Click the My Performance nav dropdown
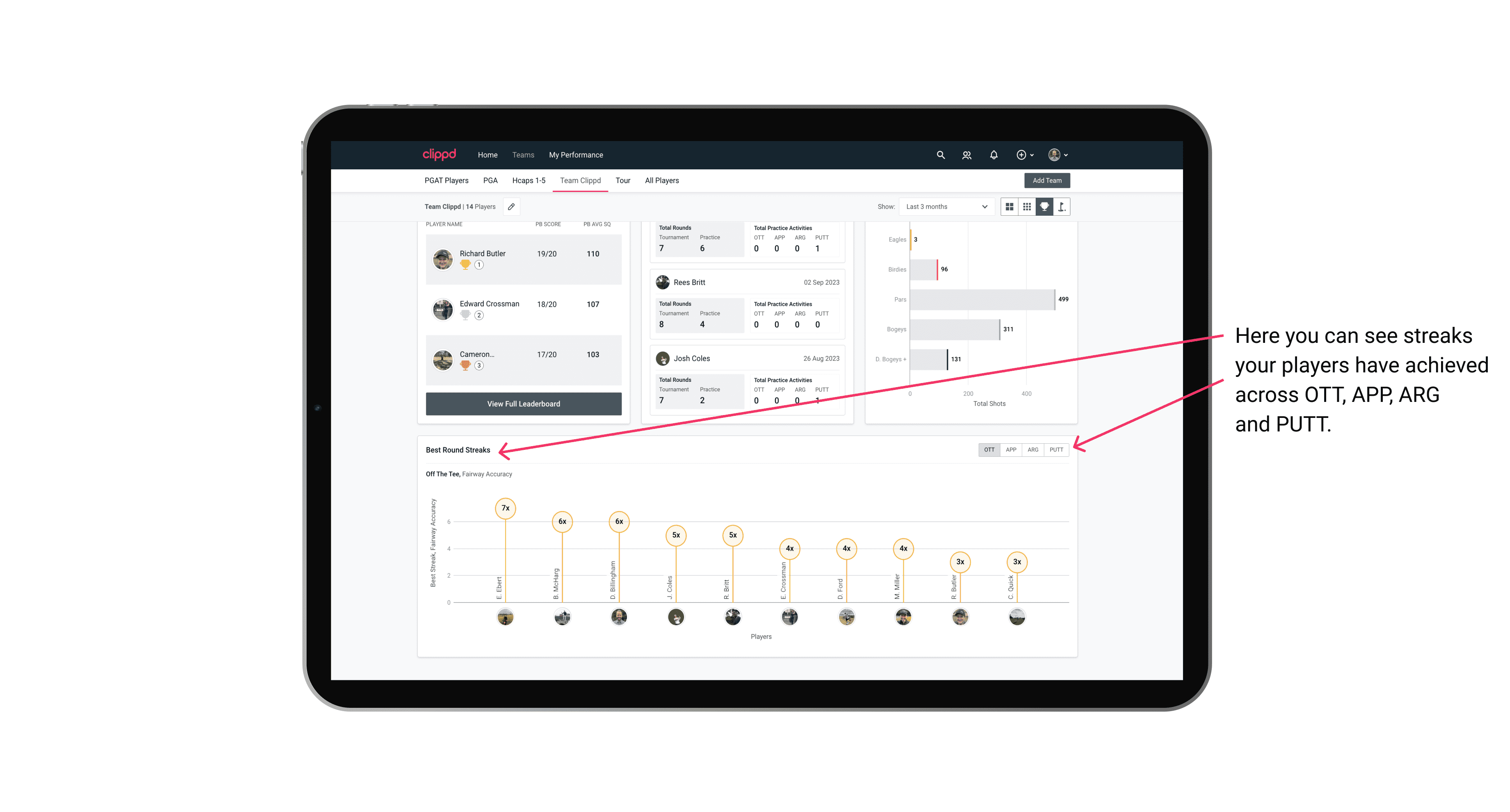 point(577,155)
